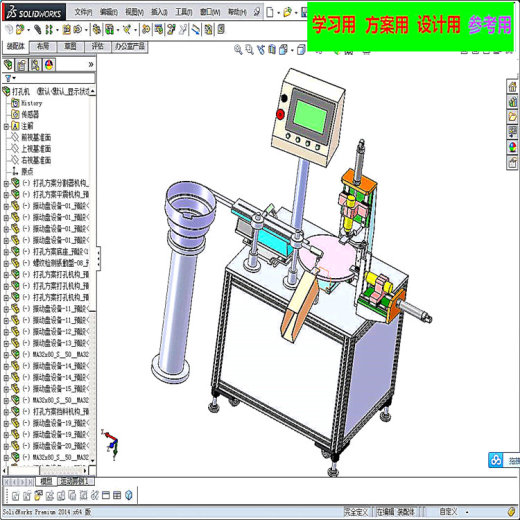Open the 视图 (View) menu
Viewport: 520px width, 520px height.
[x=134, y=12]
